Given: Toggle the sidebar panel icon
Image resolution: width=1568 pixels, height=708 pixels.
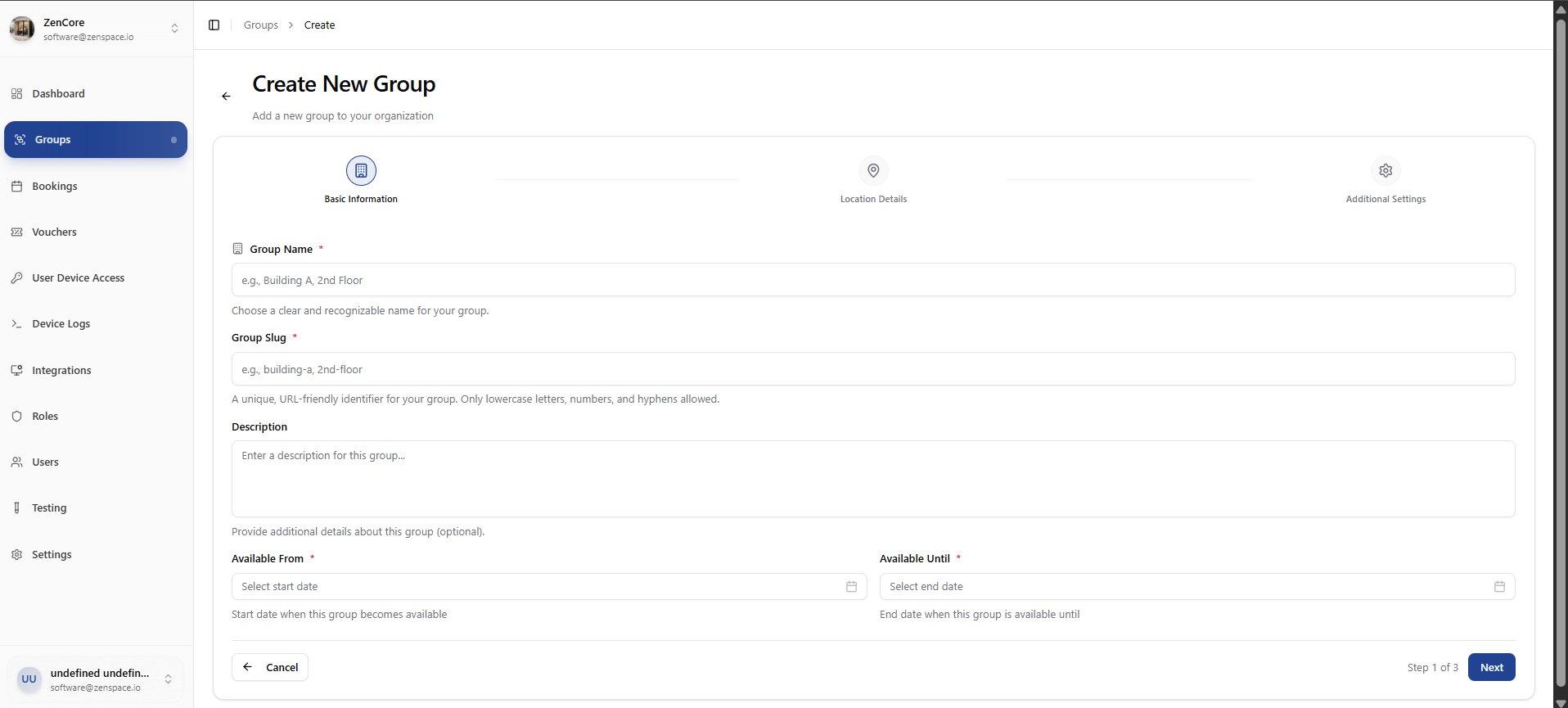Looking at the screenshot, I should tap(214, 25).
